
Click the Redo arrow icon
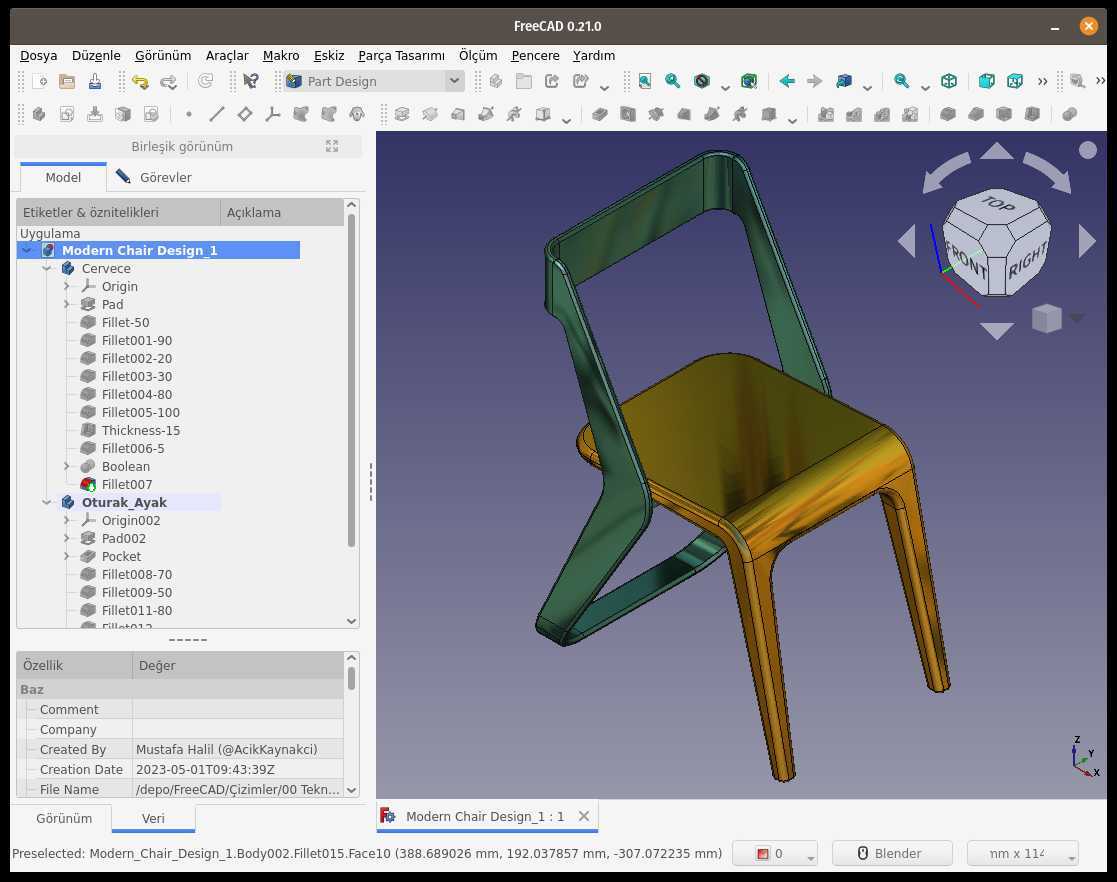(x=168, y=81)
